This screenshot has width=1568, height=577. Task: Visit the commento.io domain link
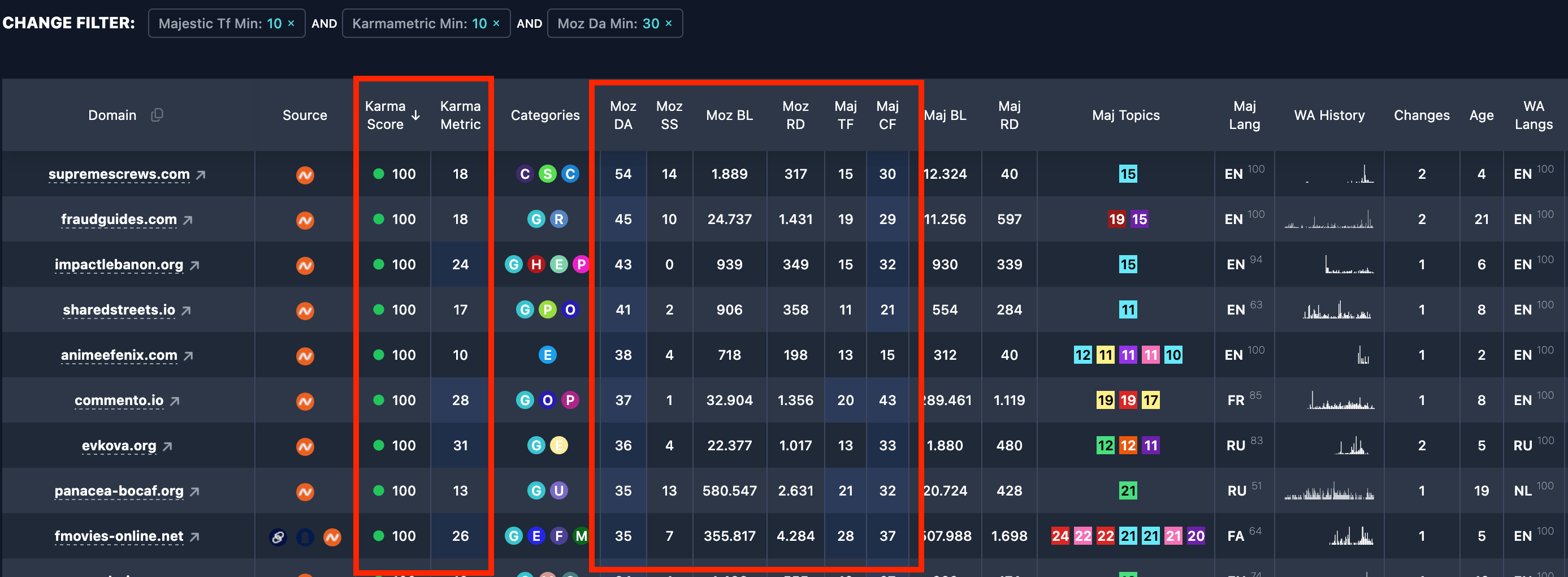(119, 401)
